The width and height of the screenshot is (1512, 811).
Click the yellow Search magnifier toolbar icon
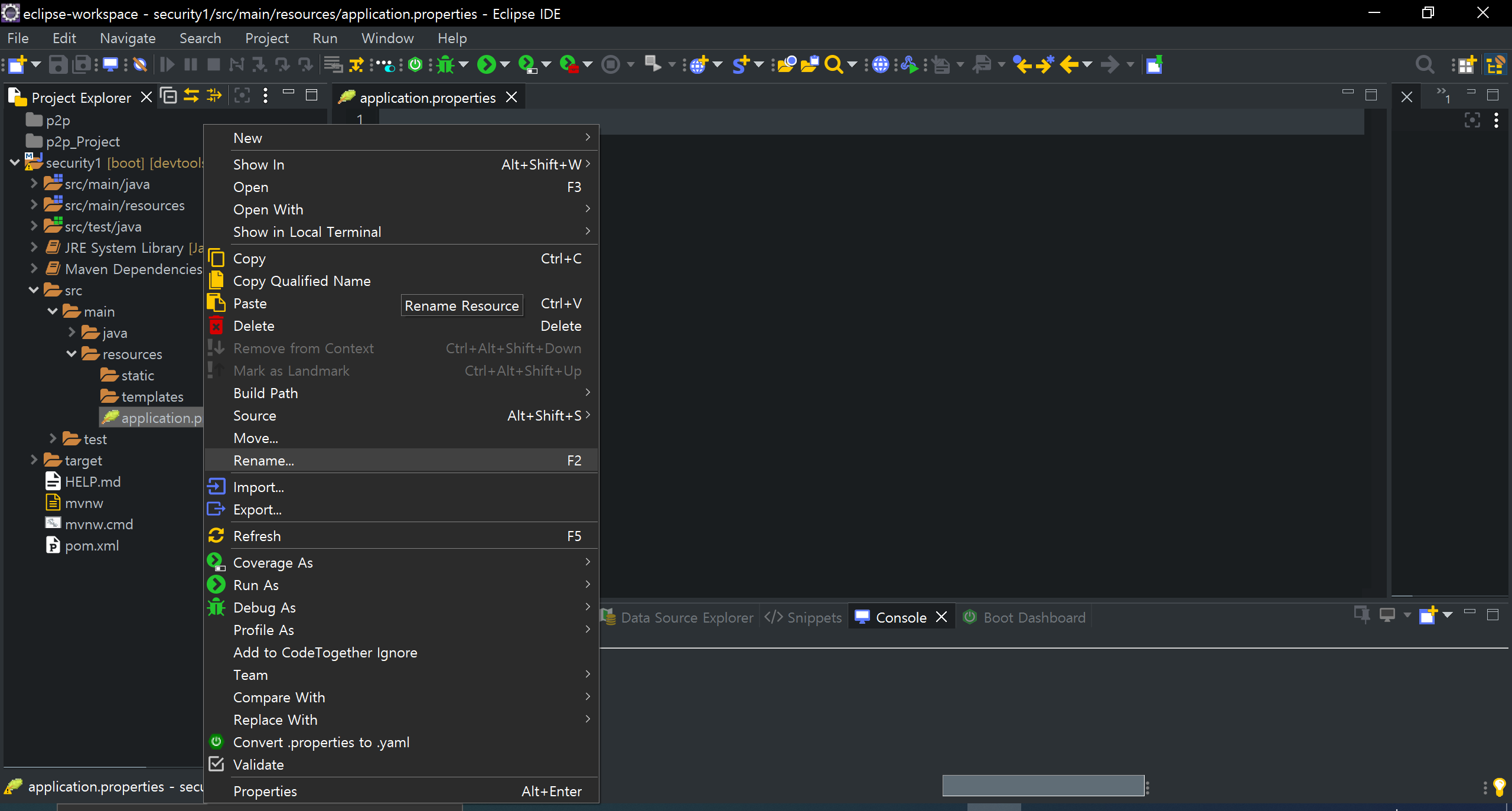pyautogui.click(x=833, y=64)
